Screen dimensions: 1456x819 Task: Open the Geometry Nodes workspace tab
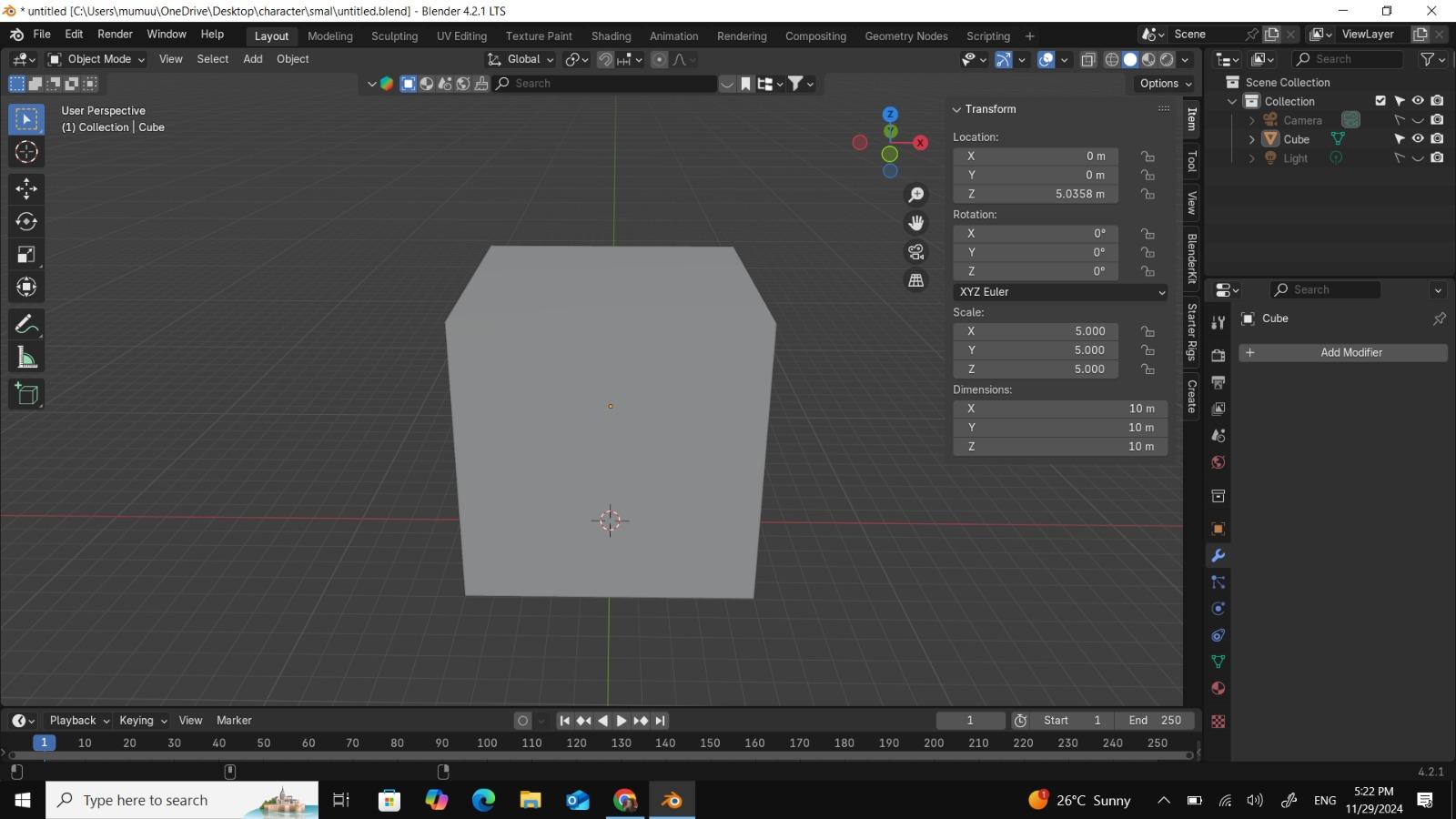point(905,35)
